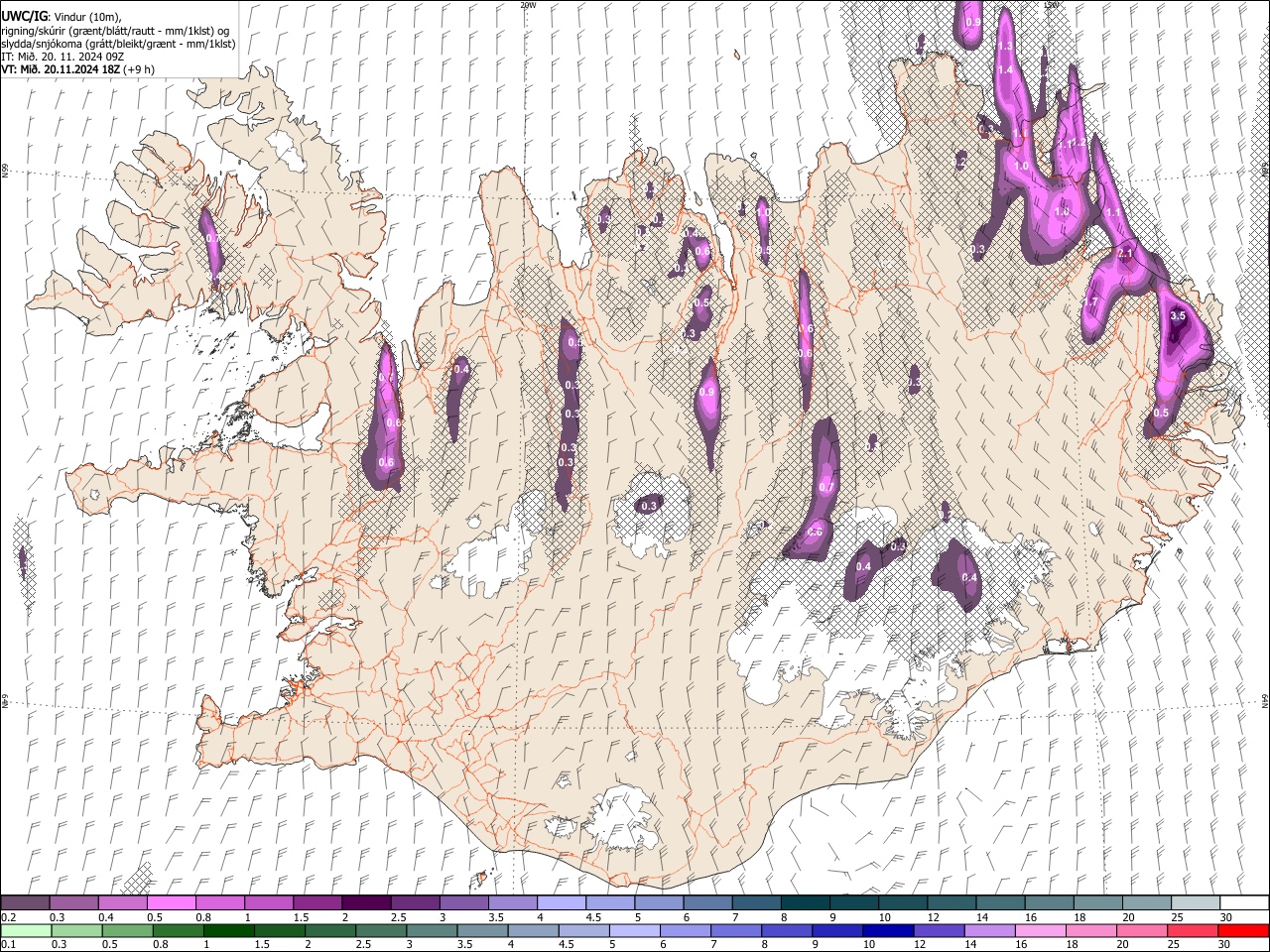Image resolution: width=1270 pixels, height=952 pixels.
Task: Click the palest green swatch labeled 0.1
Action: pos(26,930)
